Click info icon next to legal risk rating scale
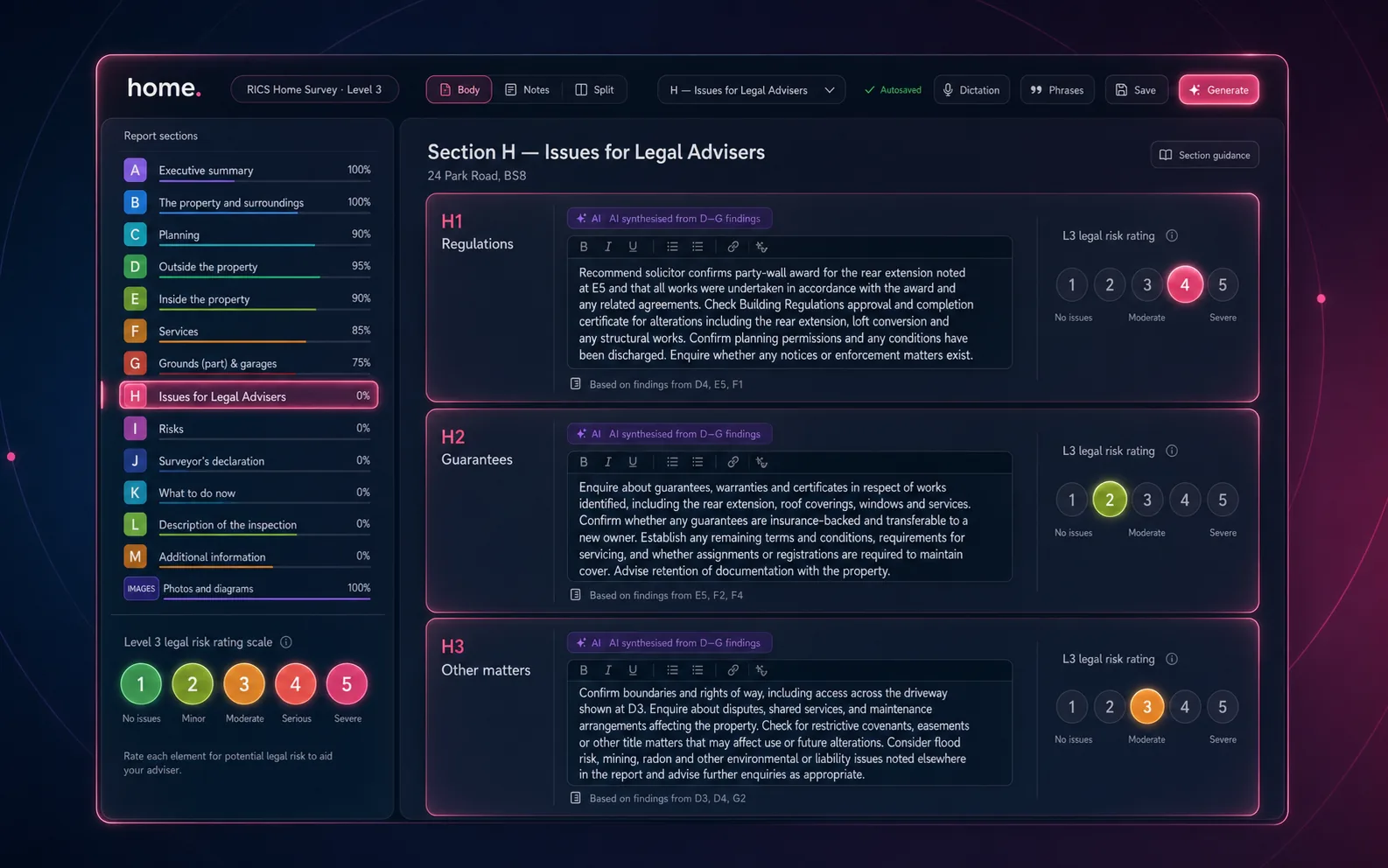Image resolution: width=1388 pixels, height=868 pixels. pyautogui.click(x=286, y=642)
